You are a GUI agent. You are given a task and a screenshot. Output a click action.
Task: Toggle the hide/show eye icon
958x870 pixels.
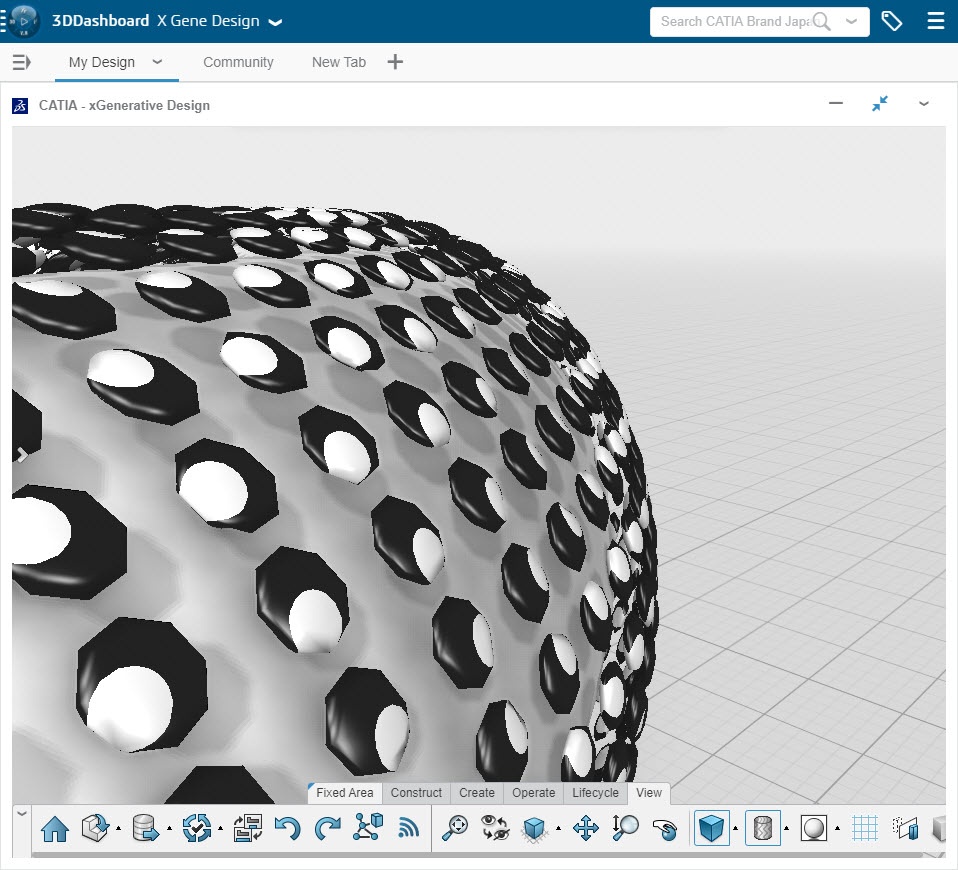click(495, 828)
